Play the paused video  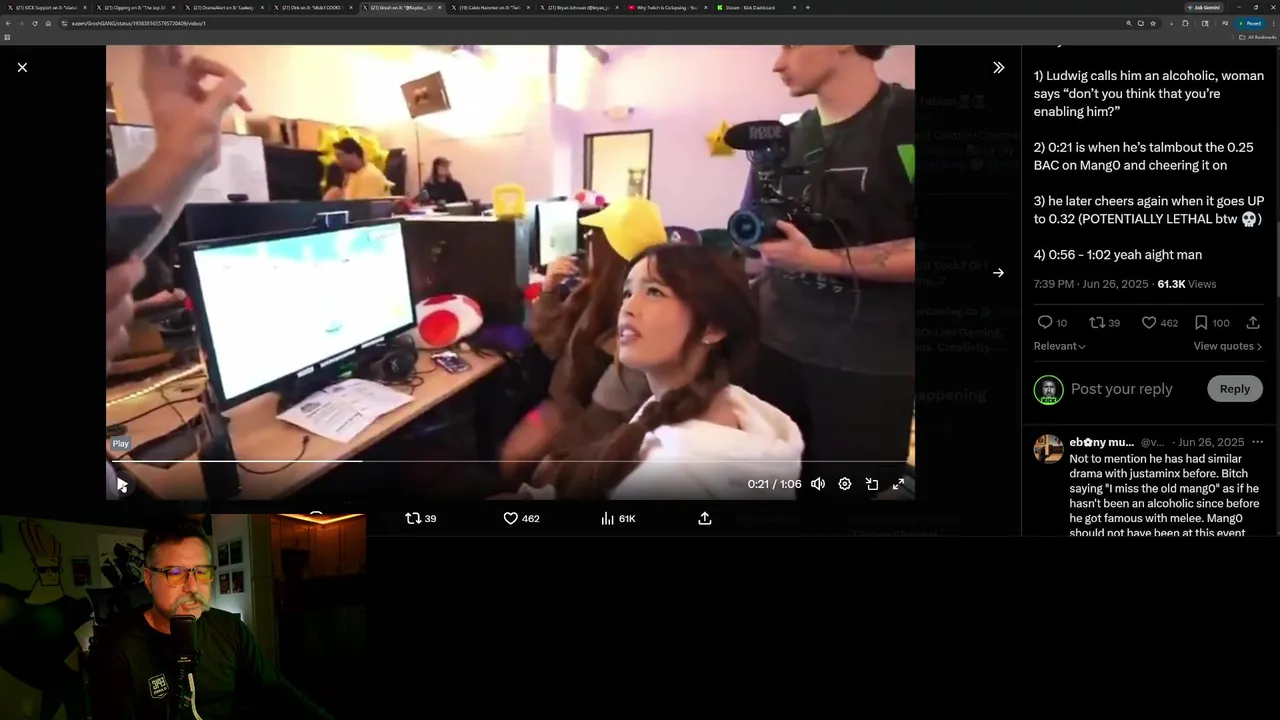pos(121,484)
